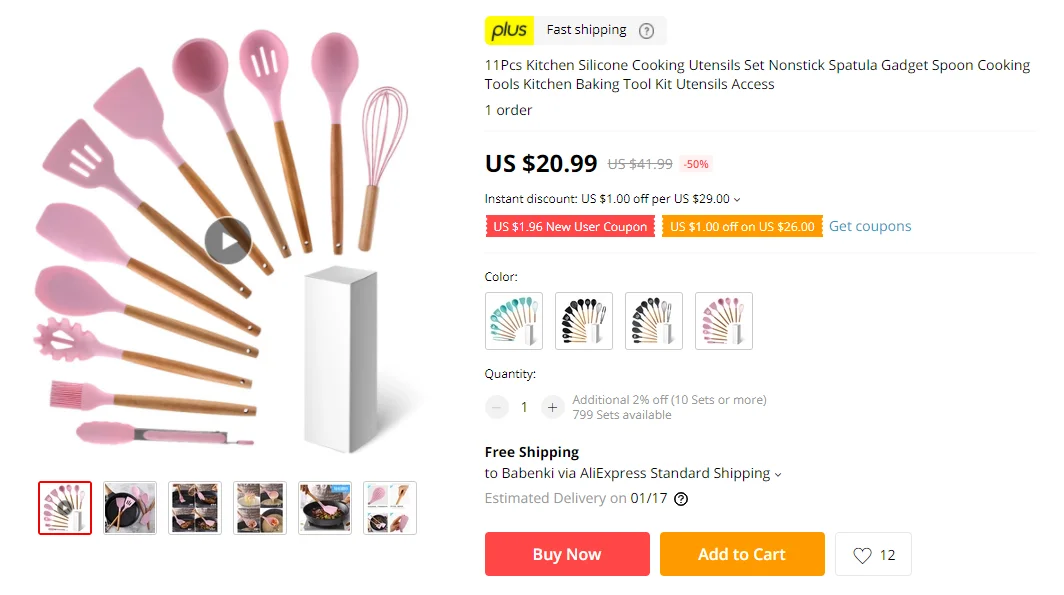Screen dimensions: 1064x595
Task: Click the yellow Plus badge
Action: [509, 30]
